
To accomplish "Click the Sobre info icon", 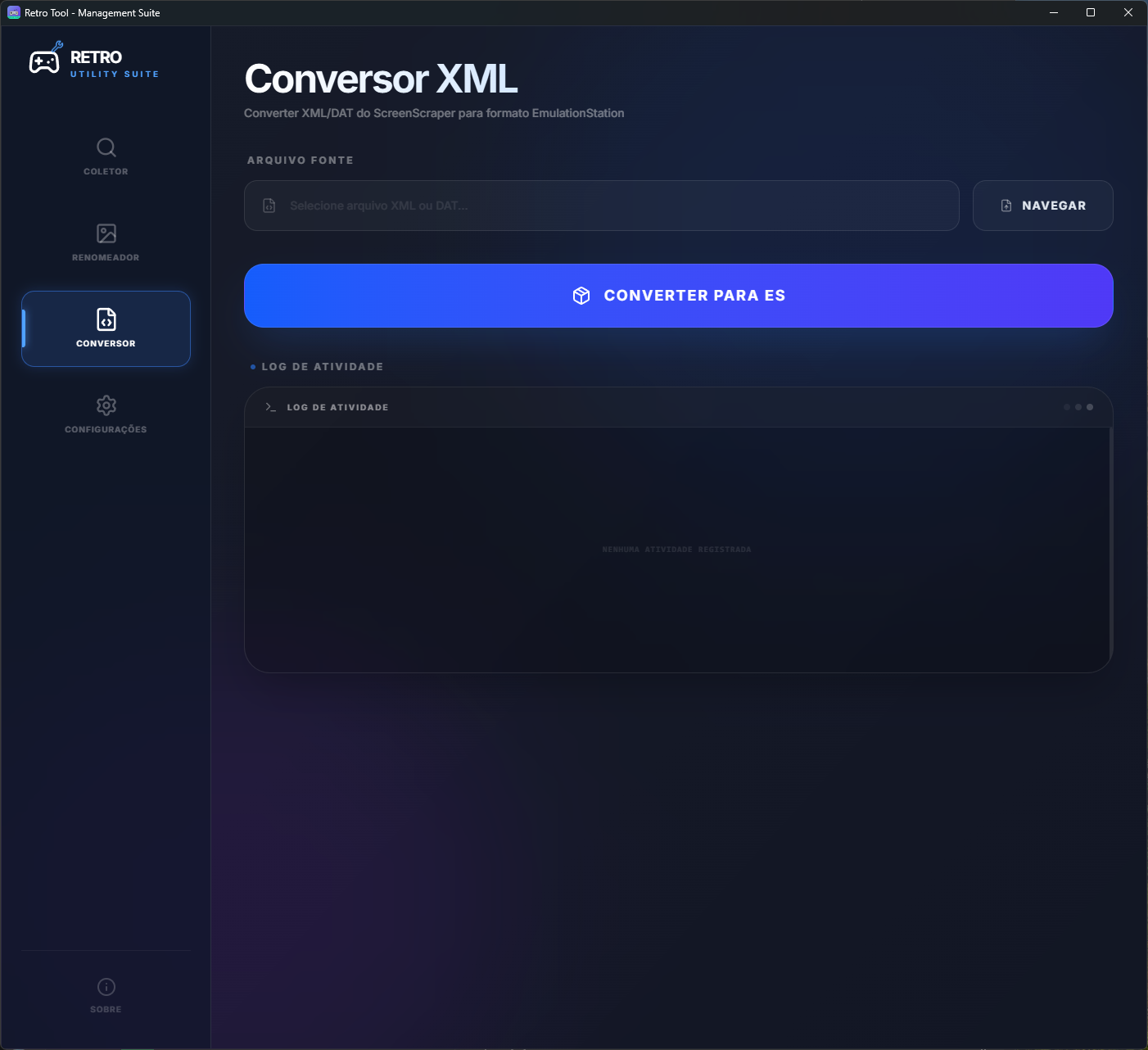I will pos(106,987).
